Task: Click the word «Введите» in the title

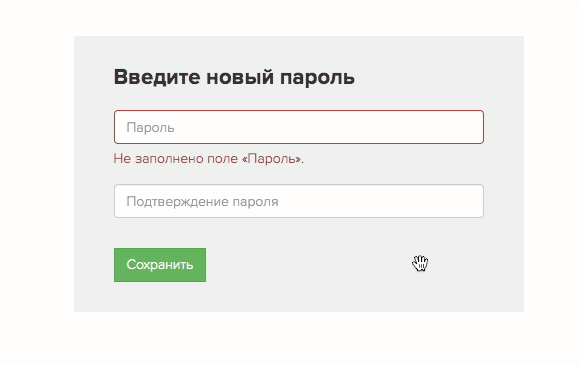Action: pos(157,77)
